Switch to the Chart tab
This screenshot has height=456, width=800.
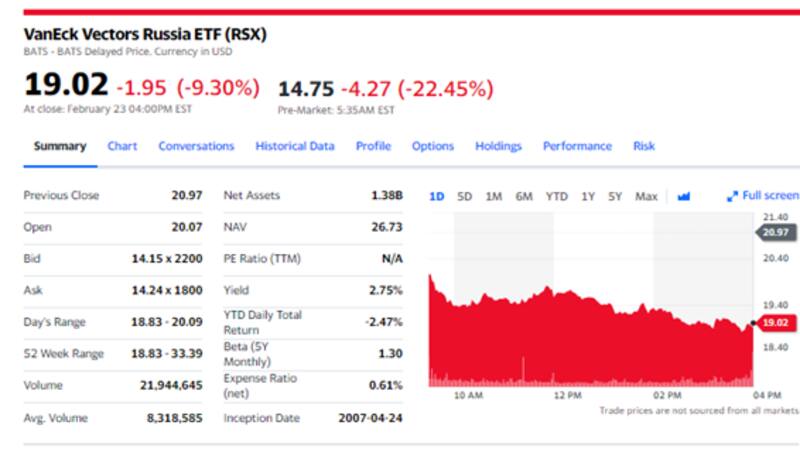(x=122, y=146)
